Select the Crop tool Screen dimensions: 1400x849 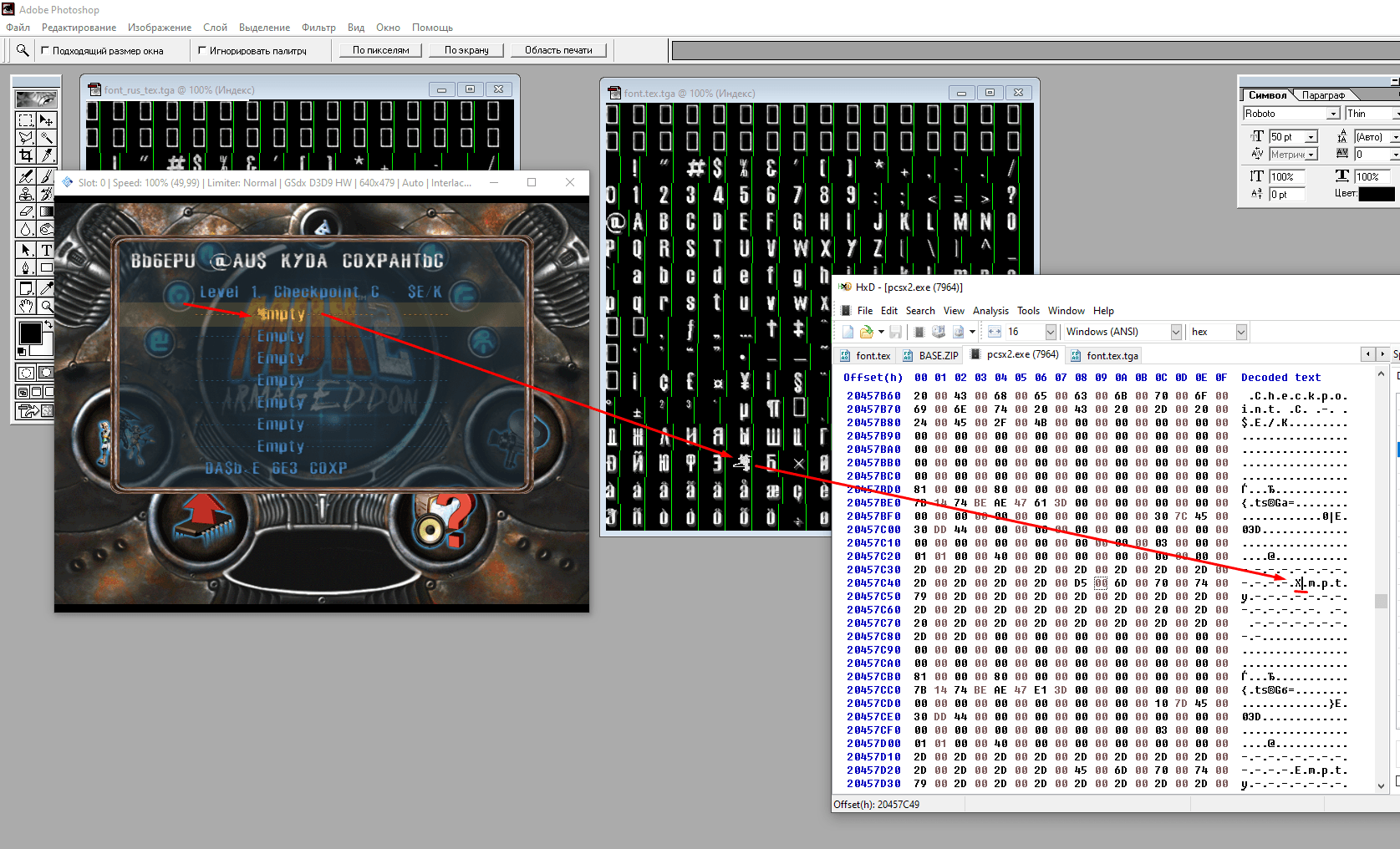[x=26, y=155]
